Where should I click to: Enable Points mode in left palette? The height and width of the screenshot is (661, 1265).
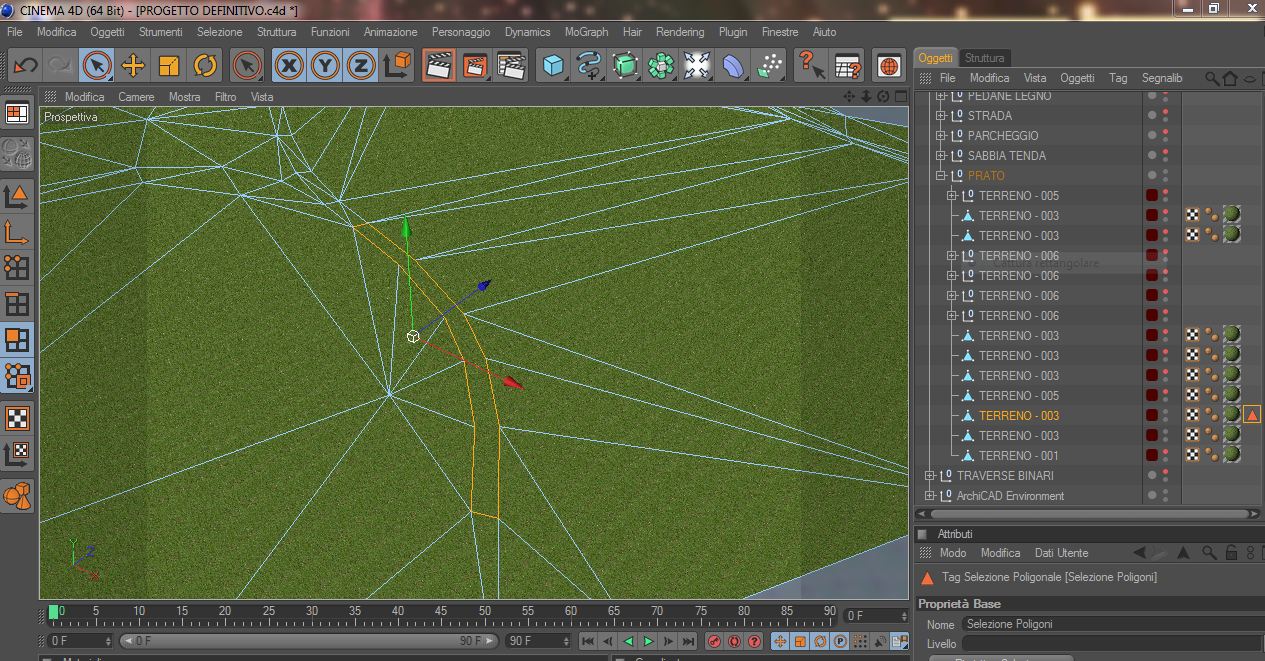17,268
